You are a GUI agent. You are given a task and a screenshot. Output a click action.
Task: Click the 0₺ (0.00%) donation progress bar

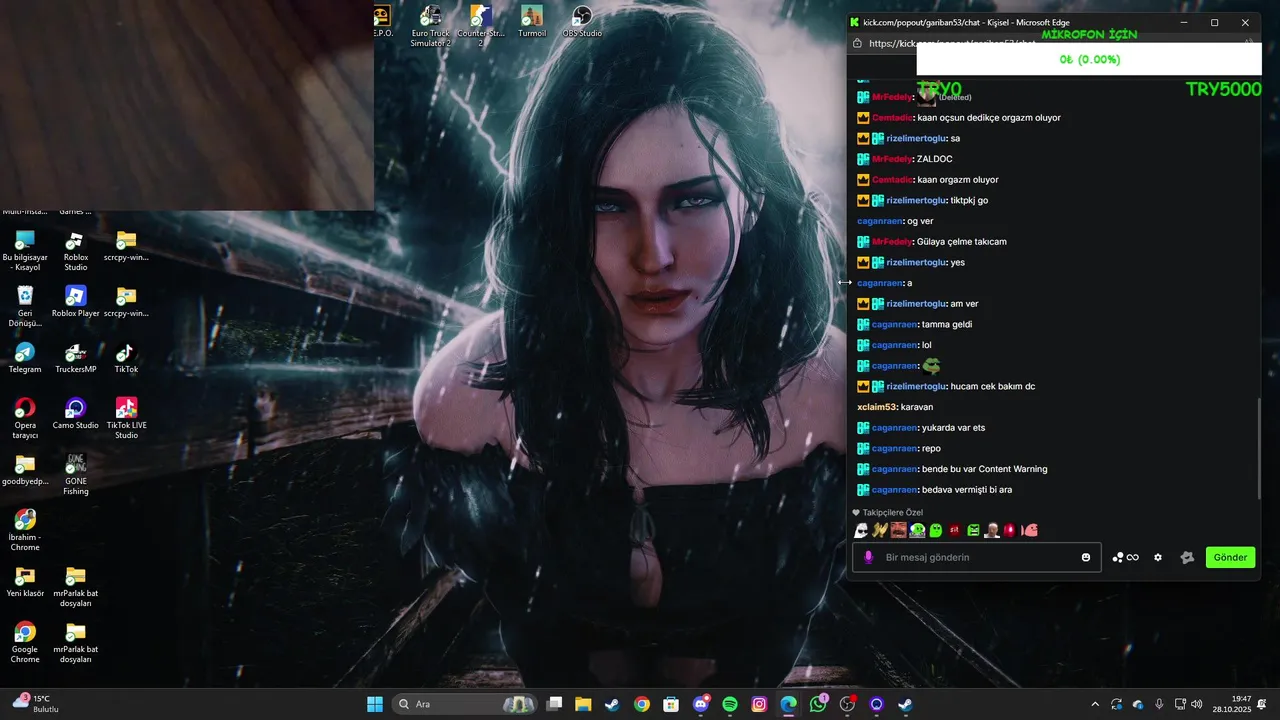[1089, 60]
